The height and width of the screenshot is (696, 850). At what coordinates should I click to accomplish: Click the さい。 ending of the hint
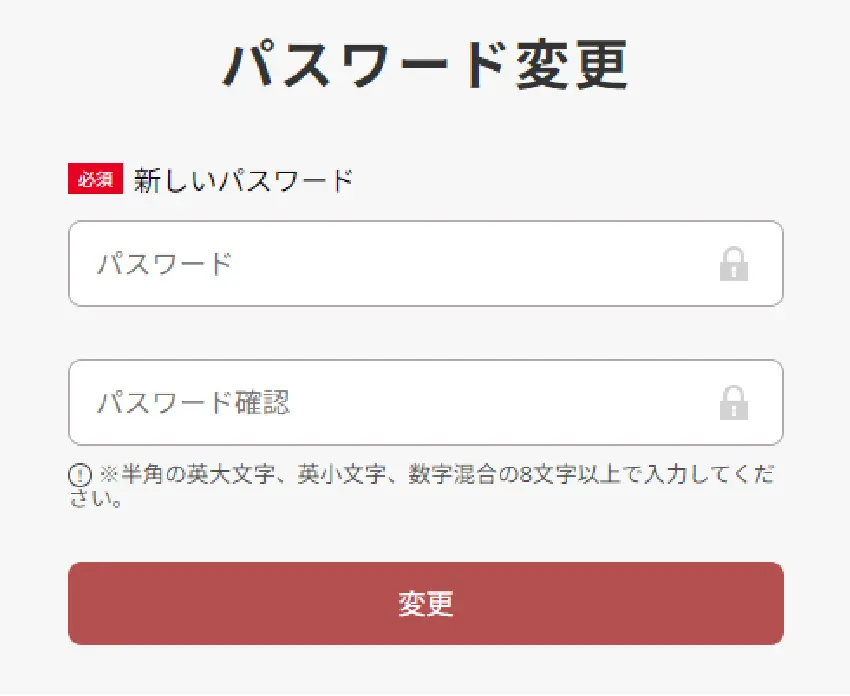pyautogui.click(x=95, y=498)
